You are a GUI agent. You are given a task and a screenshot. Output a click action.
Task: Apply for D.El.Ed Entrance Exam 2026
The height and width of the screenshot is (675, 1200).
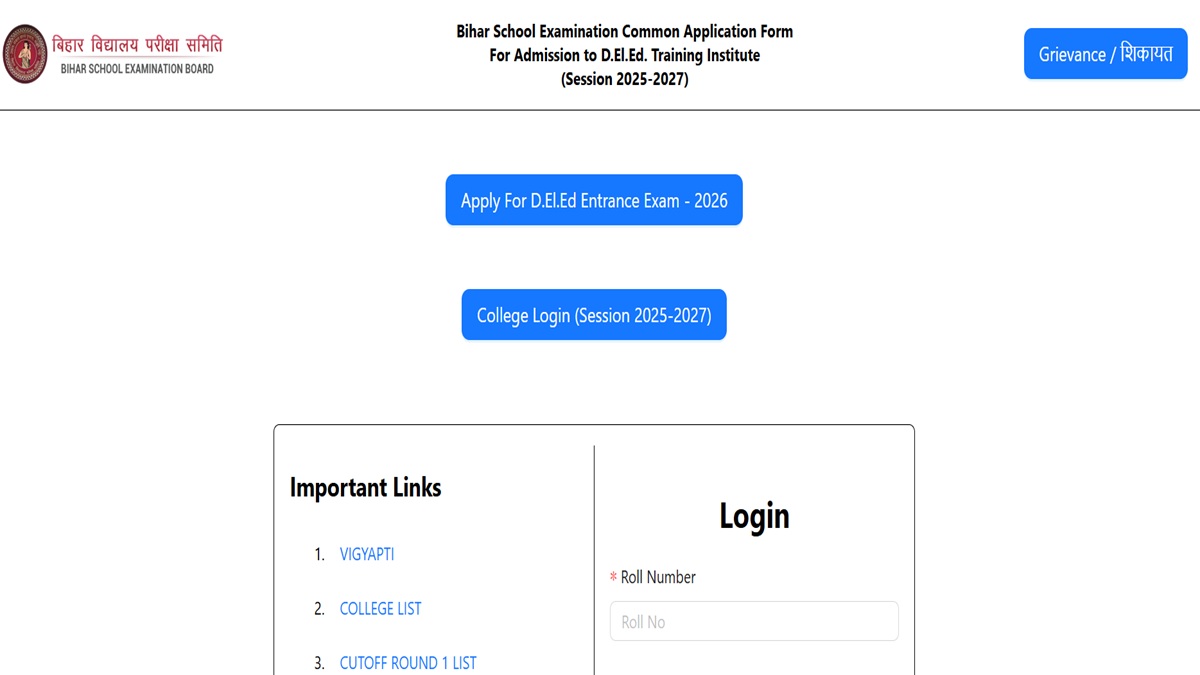pyautogui.click(x=594, y=200)
